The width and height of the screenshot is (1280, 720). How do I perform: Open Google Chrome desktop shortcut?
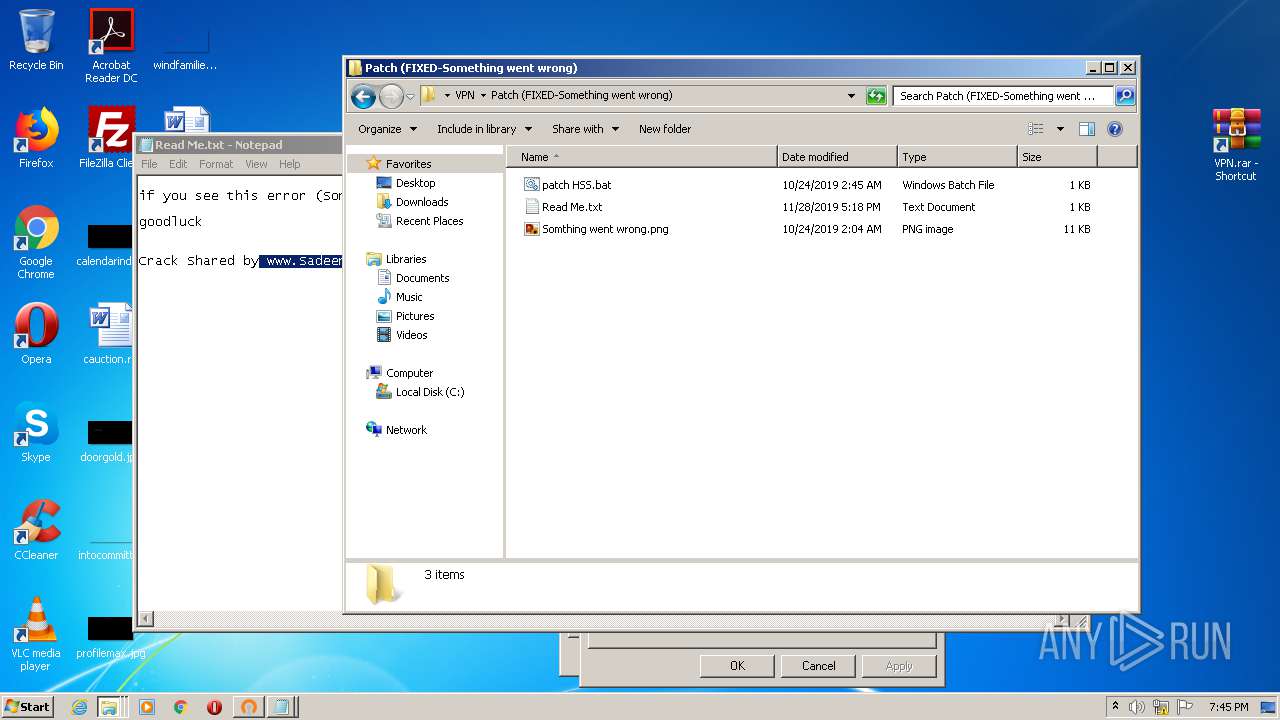(x=36, y=242)
